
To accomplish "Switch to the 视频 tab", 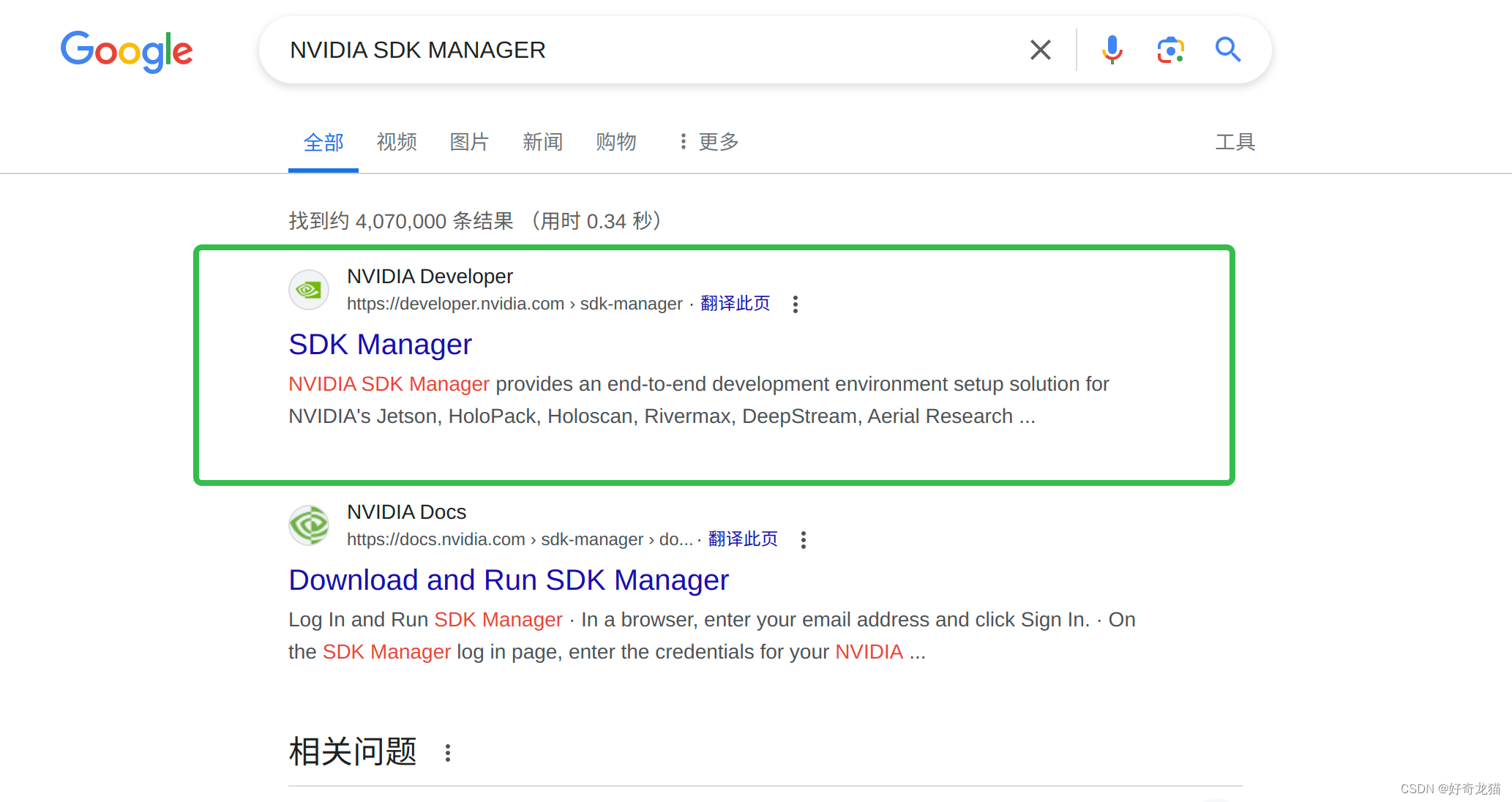I will click(397, 142).
